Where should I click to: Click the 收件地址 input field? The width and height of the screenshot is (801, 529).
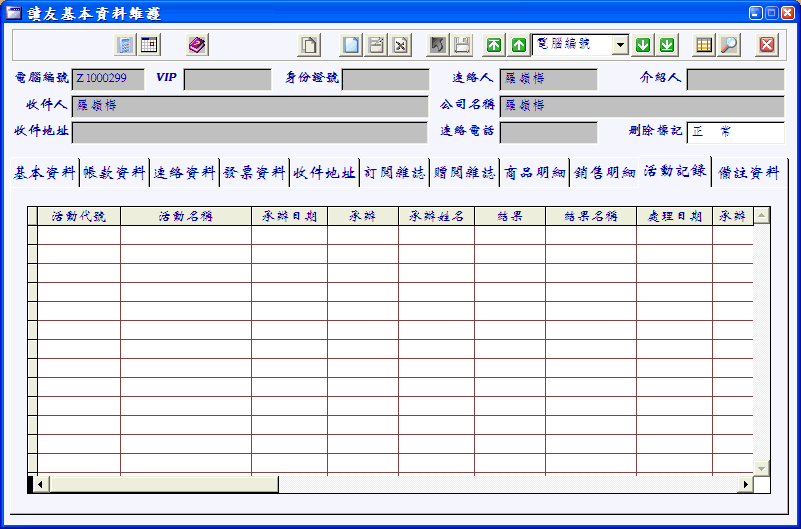(x=250, y=133)
